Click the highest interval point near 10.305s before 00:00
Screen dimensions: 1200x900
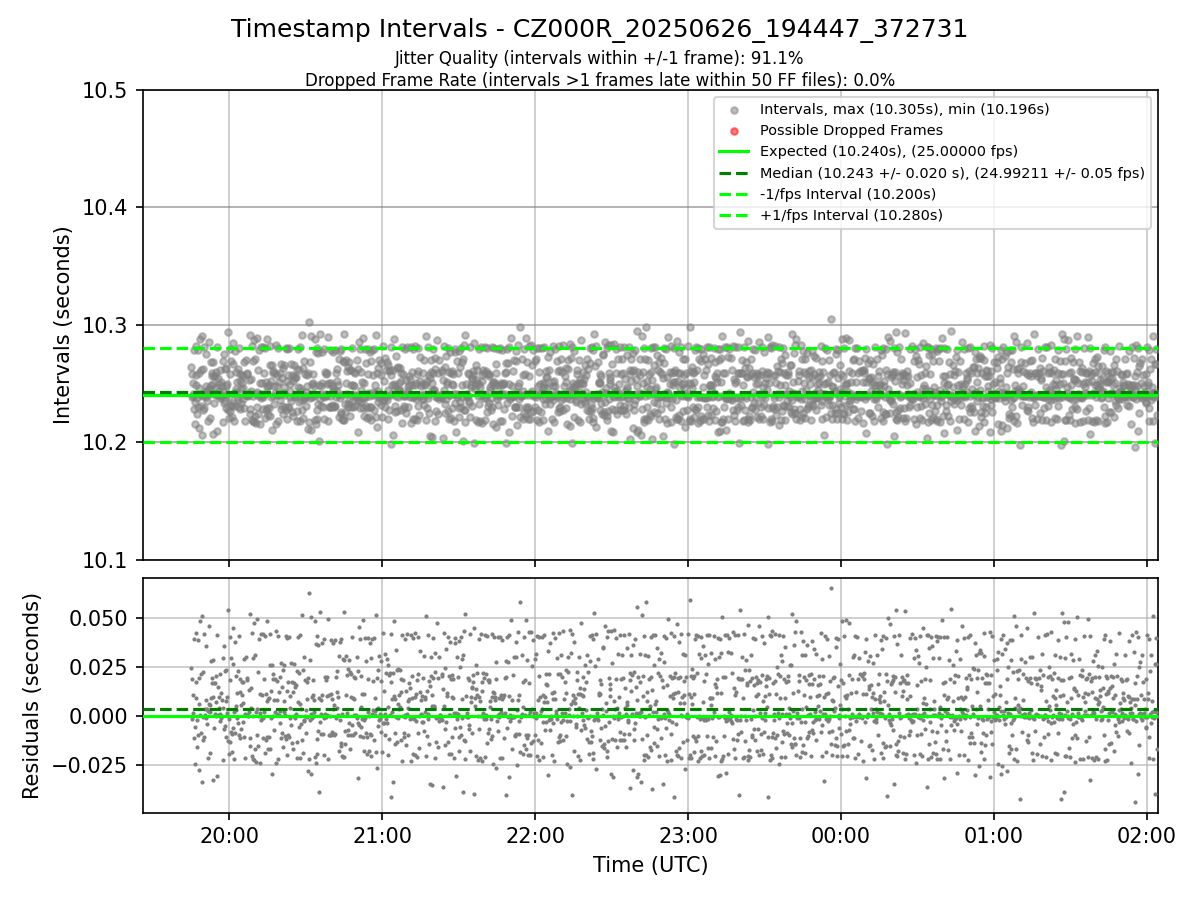tap(831, 319)
